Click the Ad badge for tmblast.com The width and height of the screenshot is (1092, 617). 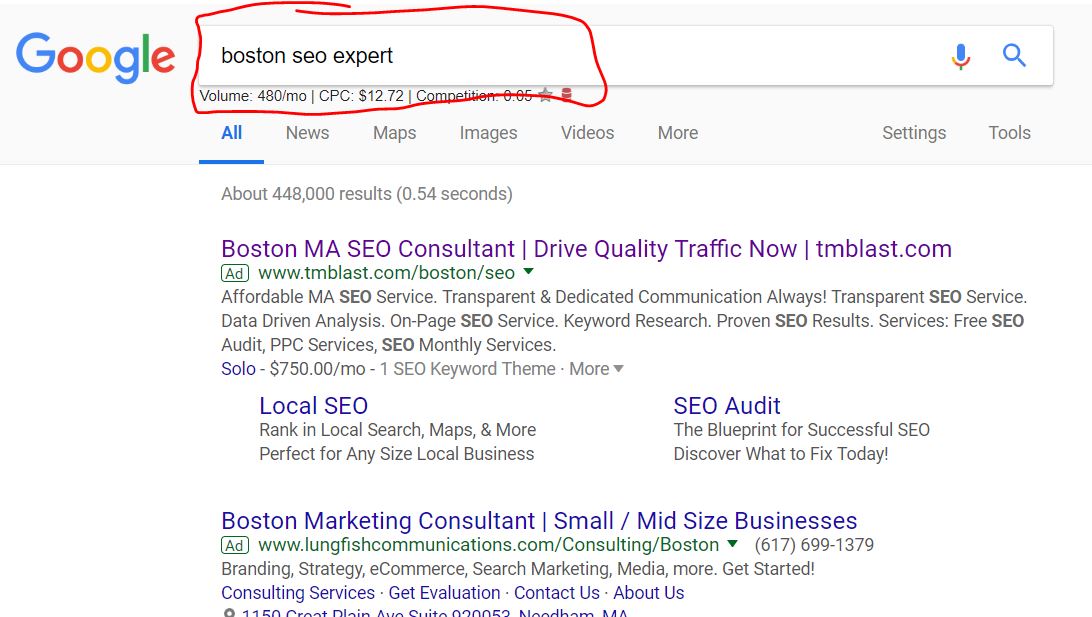click(235, 274)
